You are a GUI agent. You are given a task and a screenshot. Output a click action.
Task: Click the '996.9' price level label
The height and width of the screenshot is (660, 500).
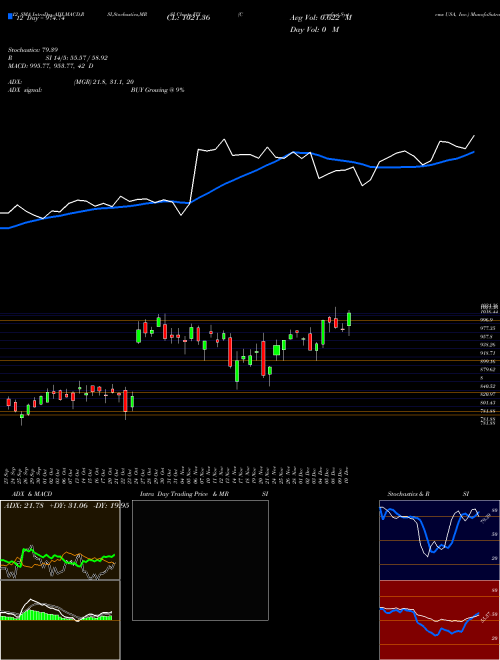point(487,320)
